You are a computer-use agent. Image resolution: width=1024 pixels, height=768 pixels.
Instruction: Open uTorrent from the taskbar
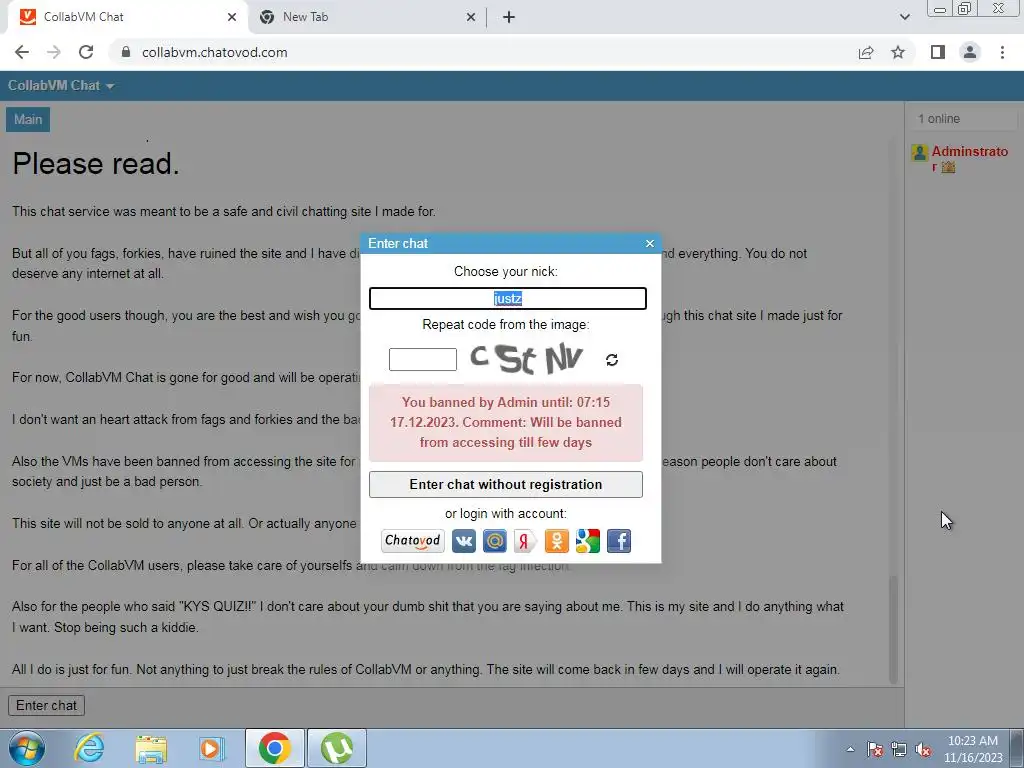pyautogui.click(x=336, y=748)
